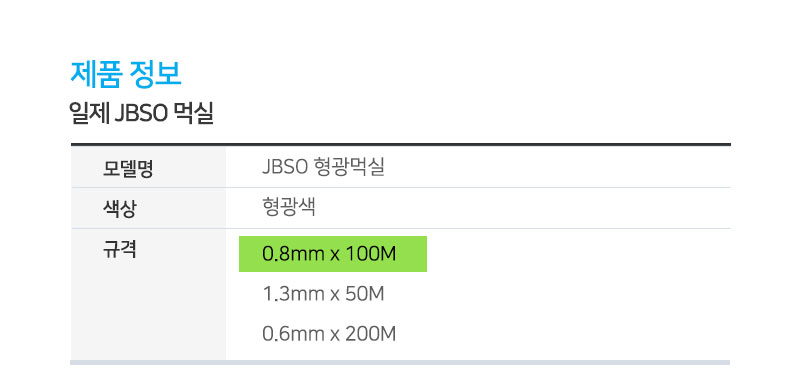Click the 먹실 word in subtitle
This screenshot has width=800, height=388.
[194, 114]
